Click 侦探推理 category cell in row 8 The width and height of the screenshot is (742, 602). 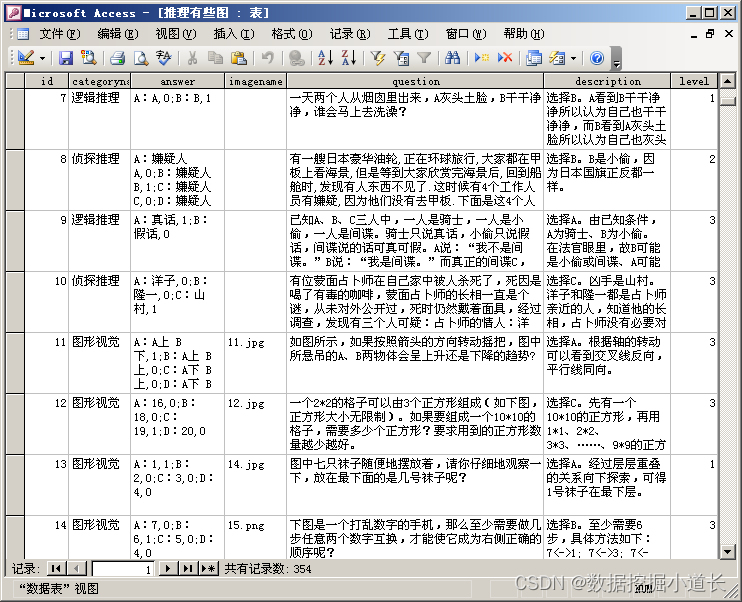tap(99, 180)
